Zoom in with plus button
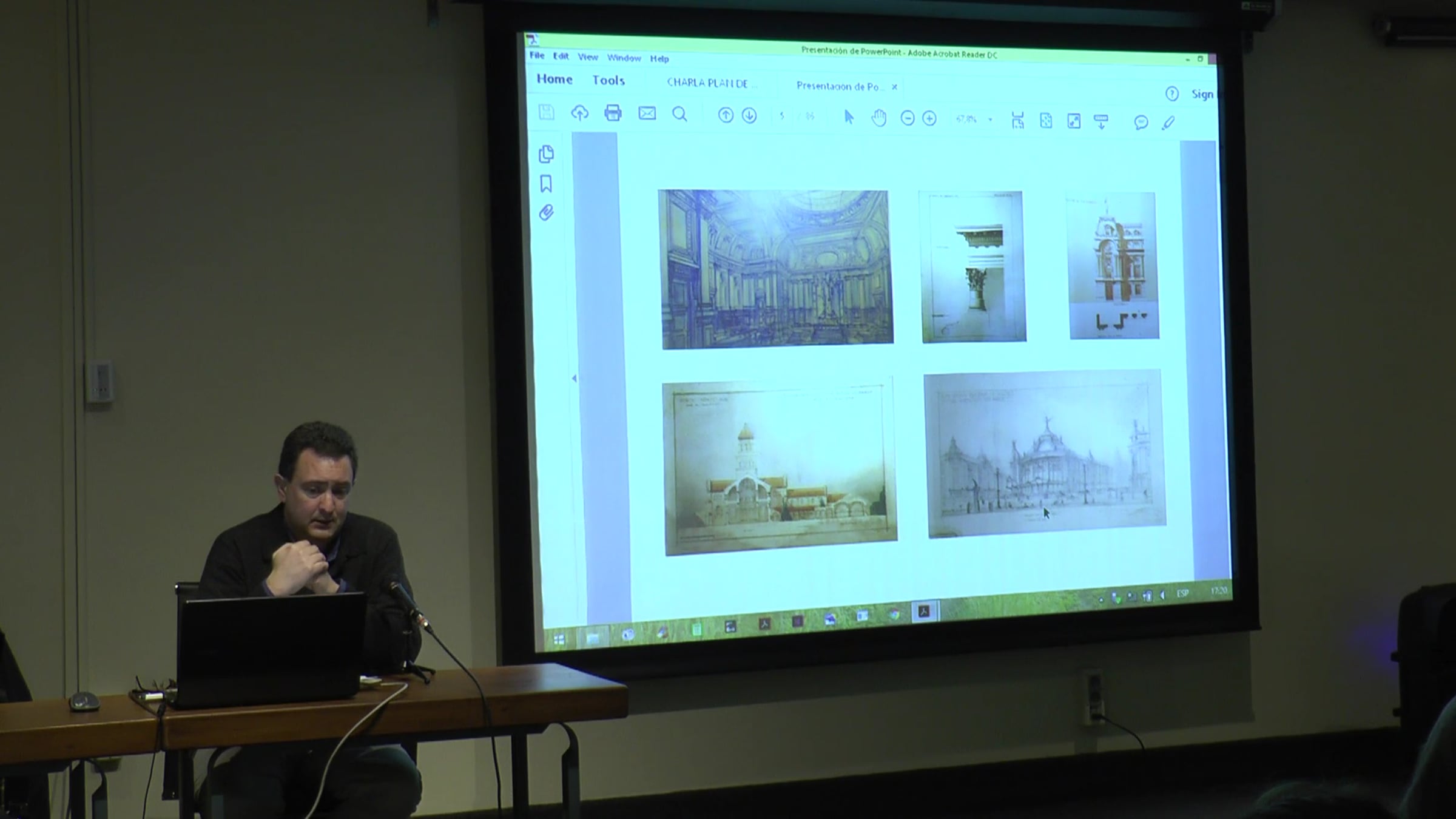Viewport: 1456px width, 819px height. pyautogui.click(x=929, y=118)
